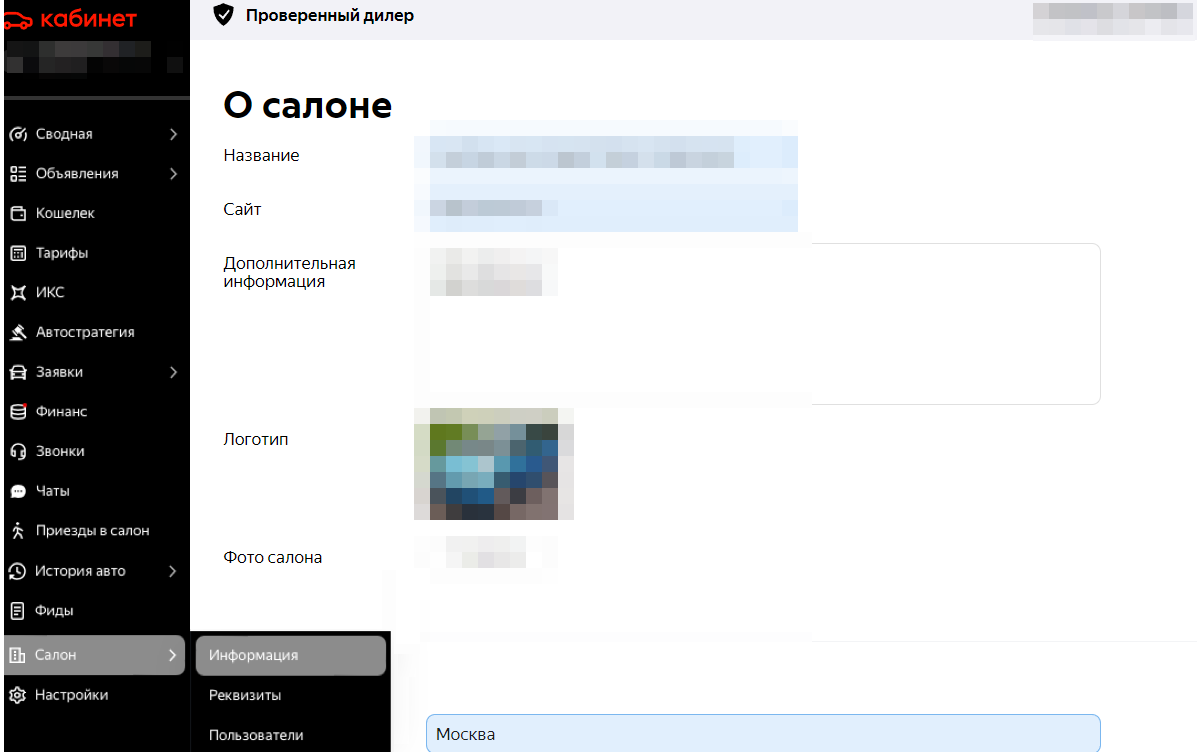The height and width of the screenshot is (752, 1197).
Task: Open the Реквизиты submenu item
Action: (245, 695)
